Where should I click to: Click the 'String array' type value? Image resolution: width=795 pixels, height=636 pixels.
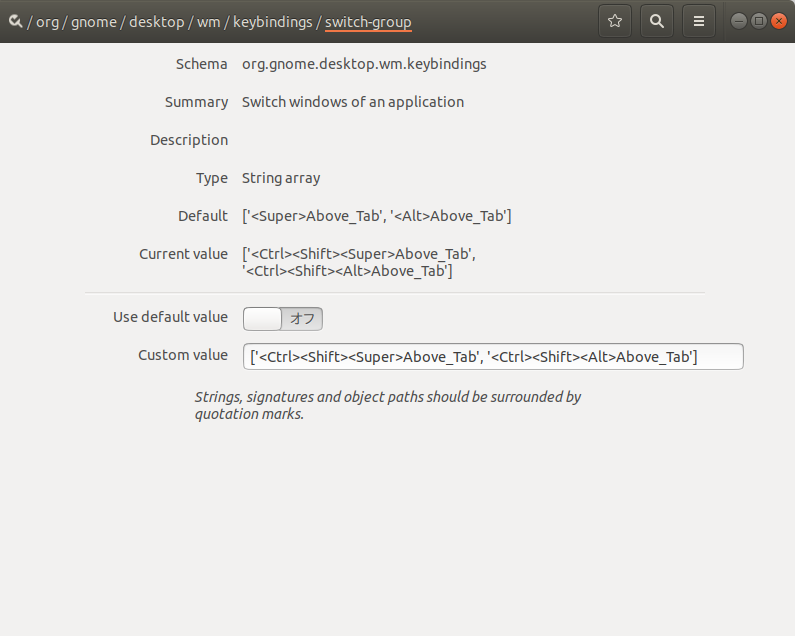281,178
